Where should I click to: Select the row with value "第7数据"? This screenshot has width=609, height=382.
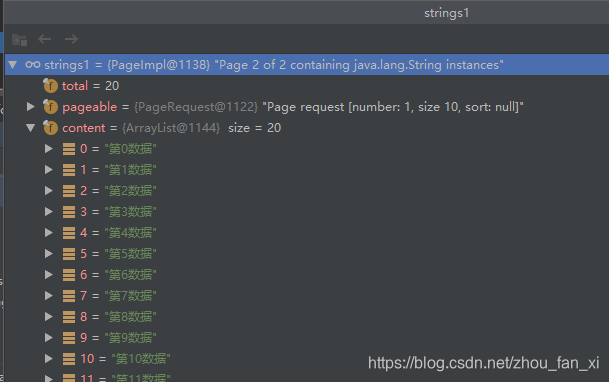click(307, 295)
